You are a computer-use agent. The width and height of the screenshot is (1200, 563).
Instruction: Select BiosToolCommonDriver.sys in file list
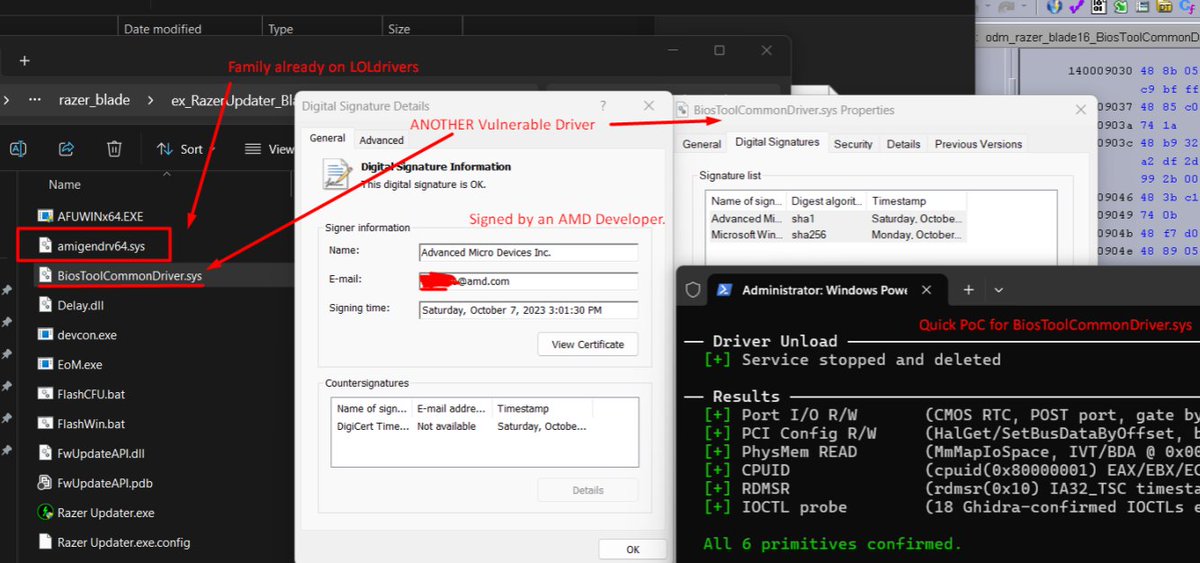point(129,274)
